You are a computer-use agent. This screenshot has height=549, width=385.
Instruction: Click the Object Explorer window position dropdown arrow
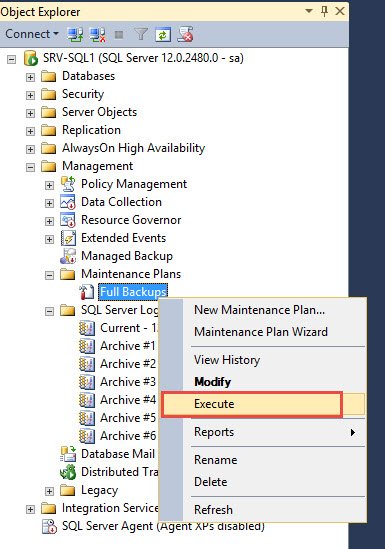click(309, 11)
